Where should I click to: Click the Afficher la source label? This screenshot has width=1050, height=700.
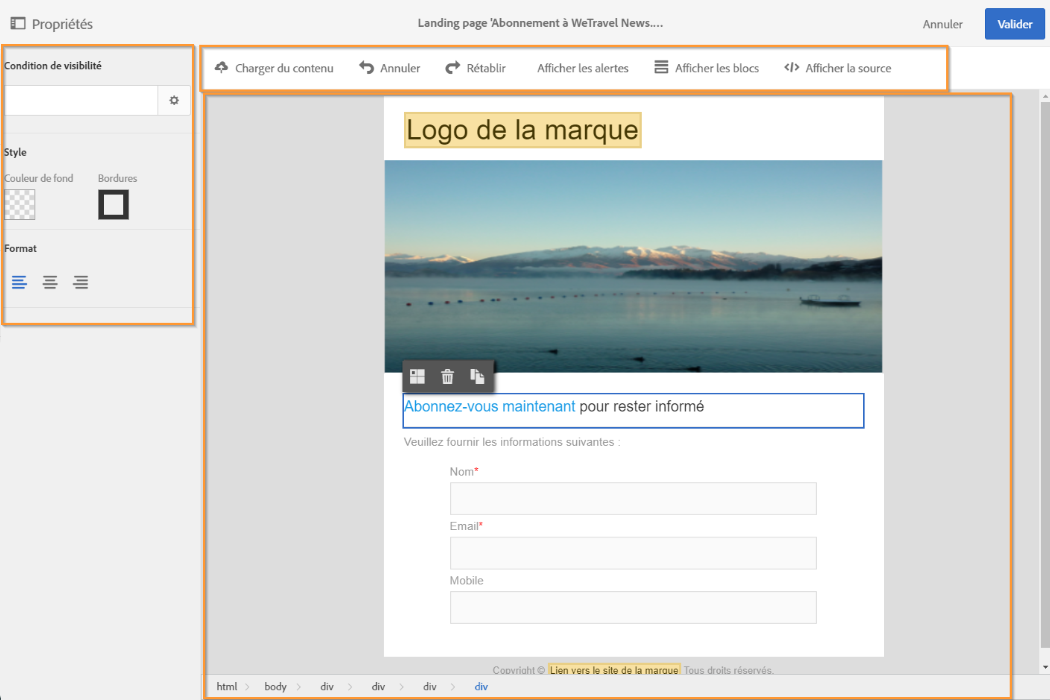[848, 68]
